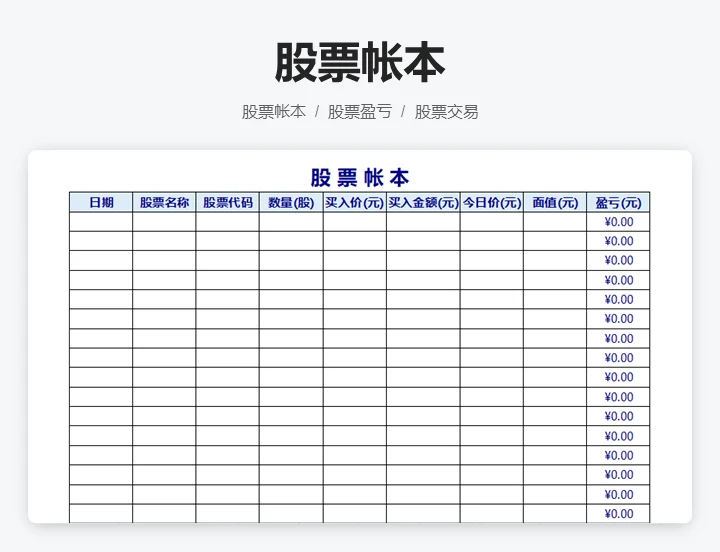Click the 股票代码 column header
This screenshot has width=720, height=552.
click(228, 202)
